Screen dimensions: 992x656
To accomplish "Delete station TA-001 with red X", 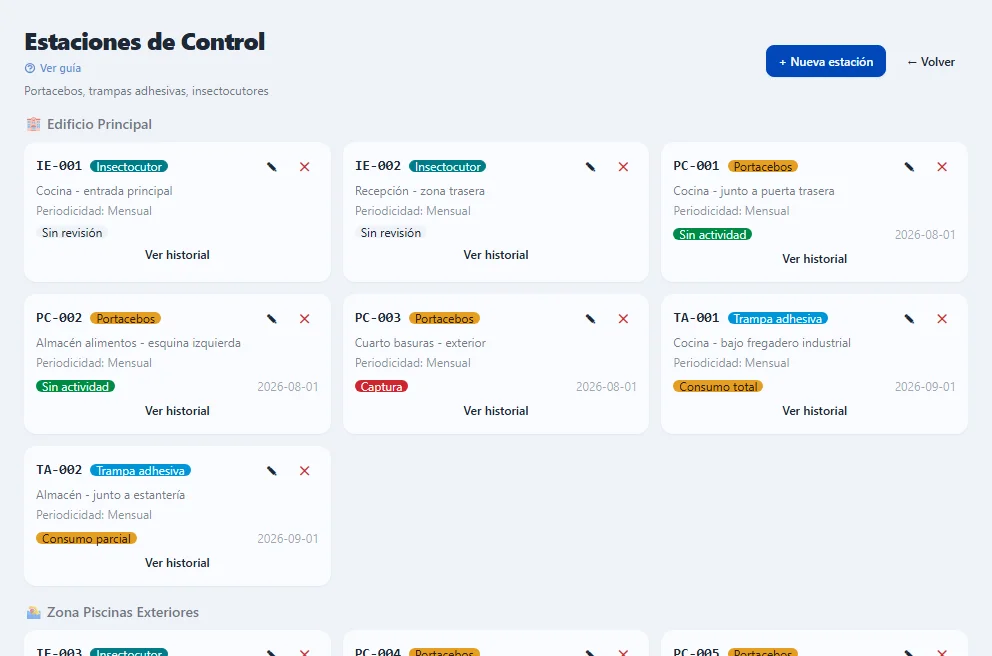I will coord(943,319).
